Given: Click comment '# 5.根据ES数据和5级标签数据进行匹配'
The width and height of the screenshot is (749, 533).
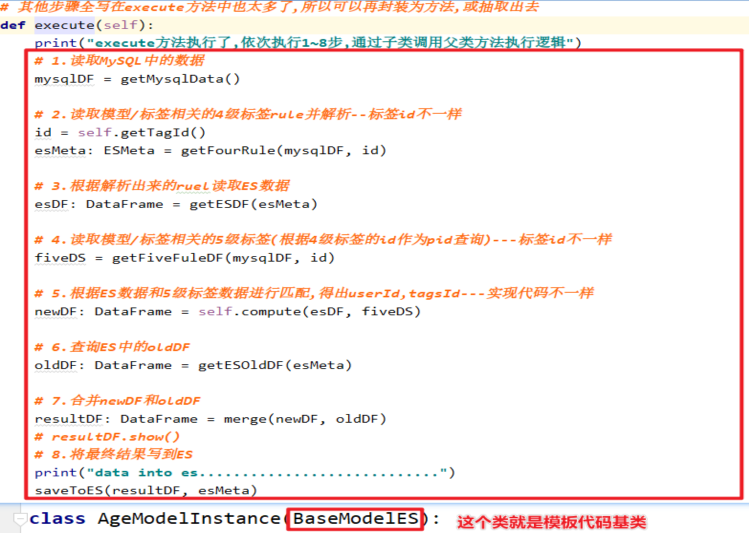Looking at the screenshot, I should (314, 293).
